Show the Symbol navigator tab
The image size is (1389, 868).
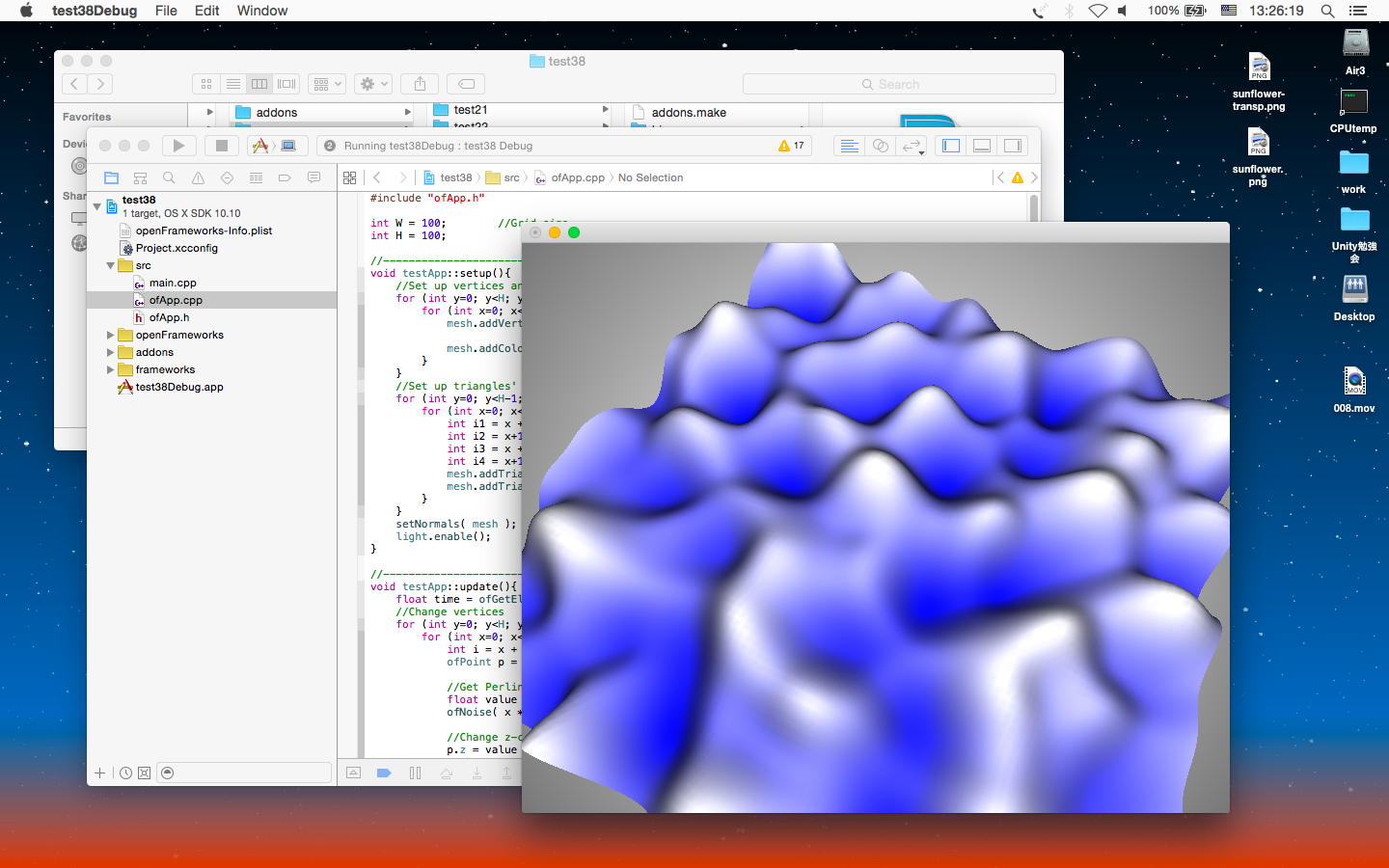click(x=140, y=177)
